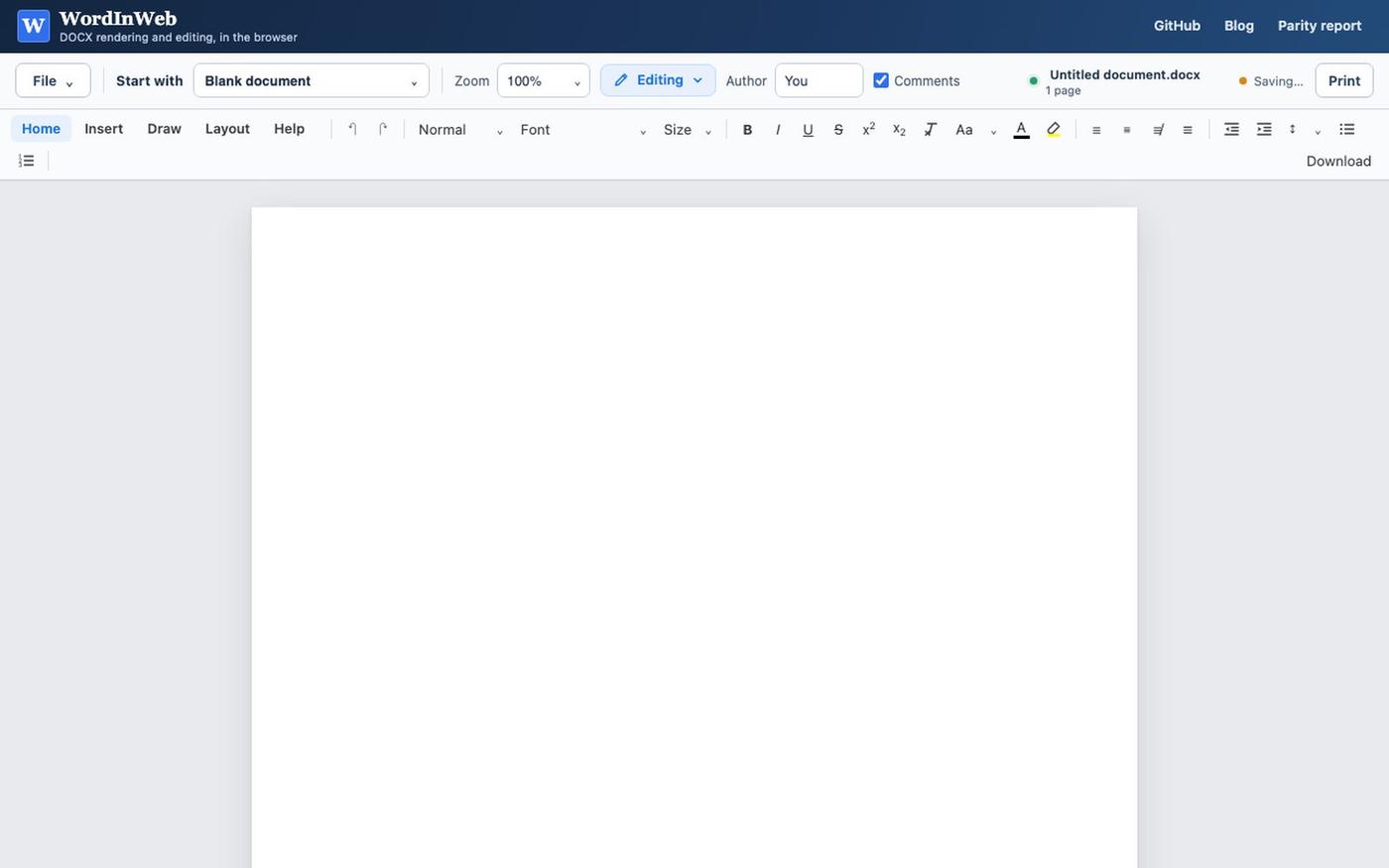The height and width of the screenshot is (868, 1389).
Task: Open the Blog link
Action: tap(1239, 26)
